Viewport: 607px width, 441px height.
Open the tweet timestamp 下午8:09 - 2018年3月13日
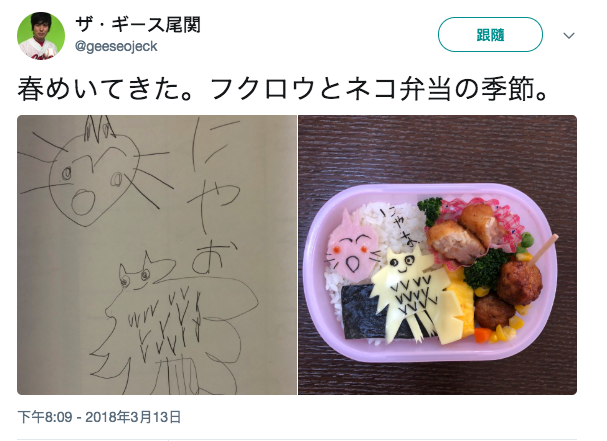tap(99, 417)
